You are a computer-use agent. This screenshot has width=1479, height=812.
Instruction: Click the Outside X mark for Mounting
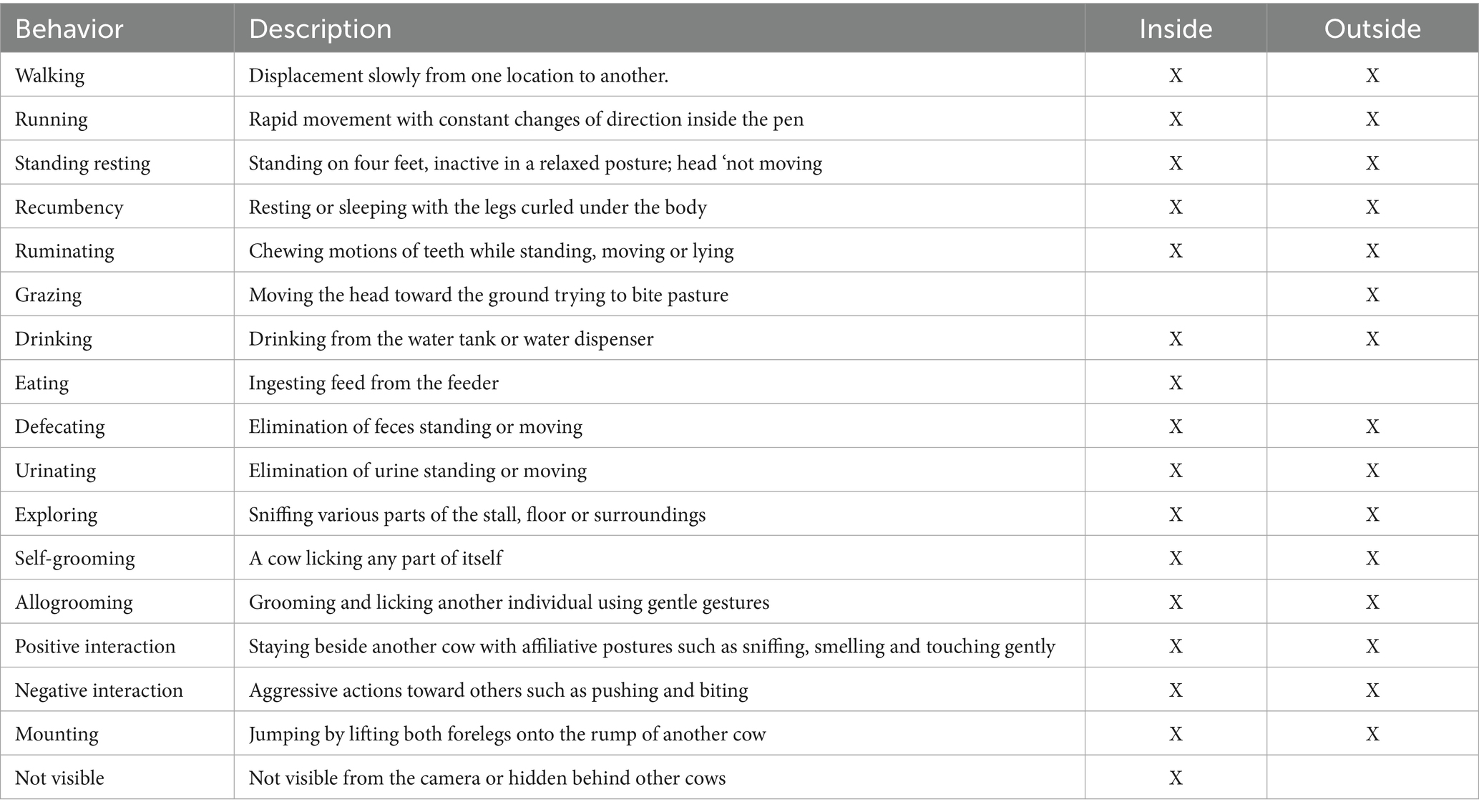click(x=1372, y=734)
